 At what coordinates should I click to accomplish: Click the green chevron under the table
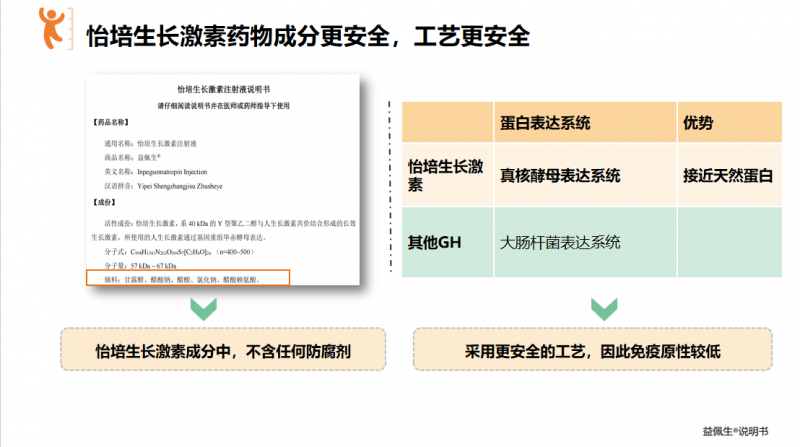click(604, 309)
